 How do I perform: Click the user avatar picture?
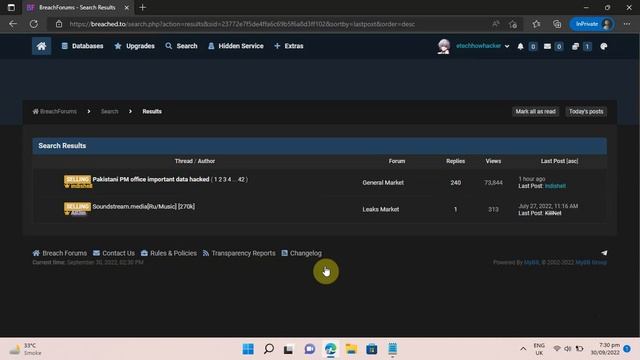(444, 46)
